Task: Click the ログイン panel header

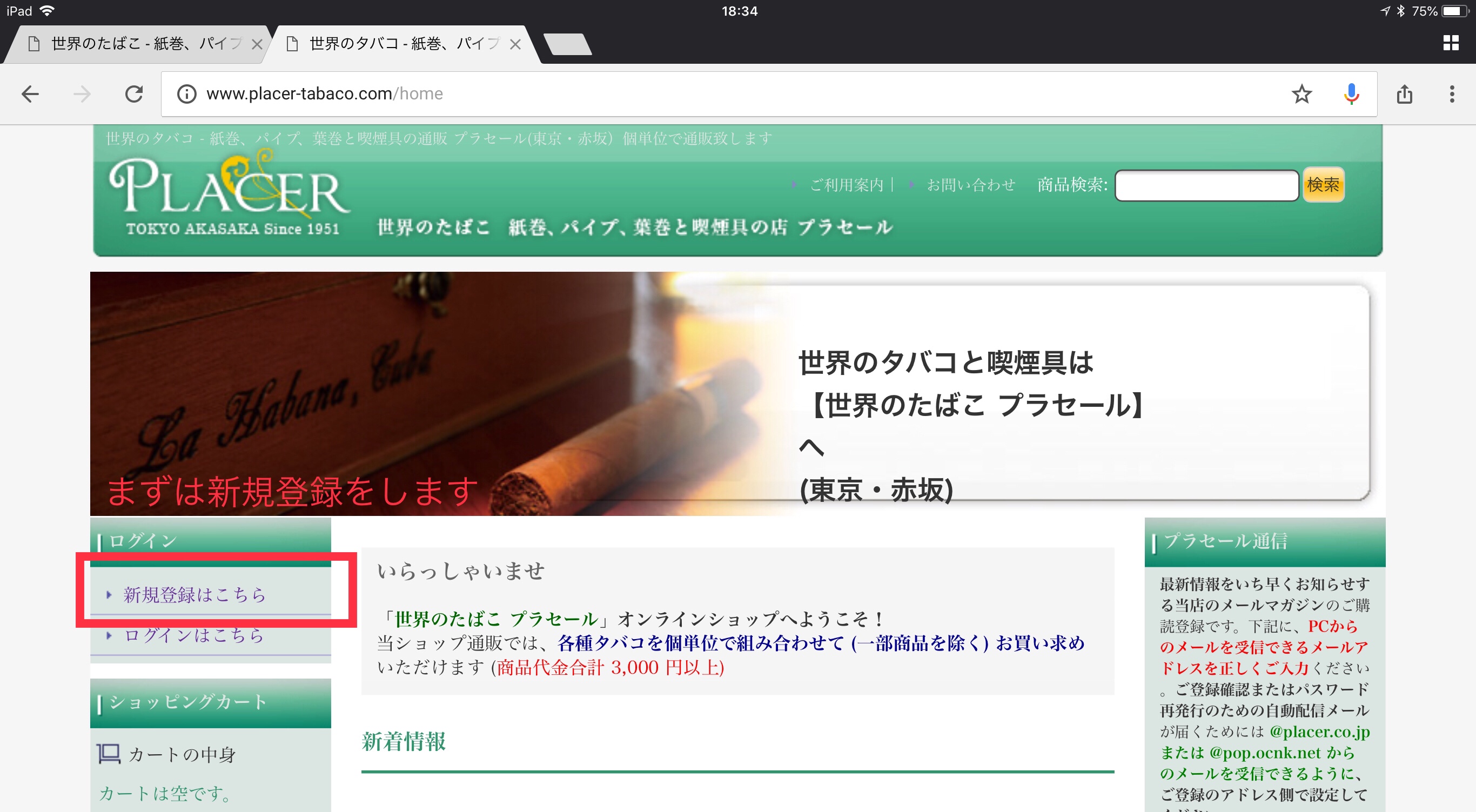Action: pos(210,541)
